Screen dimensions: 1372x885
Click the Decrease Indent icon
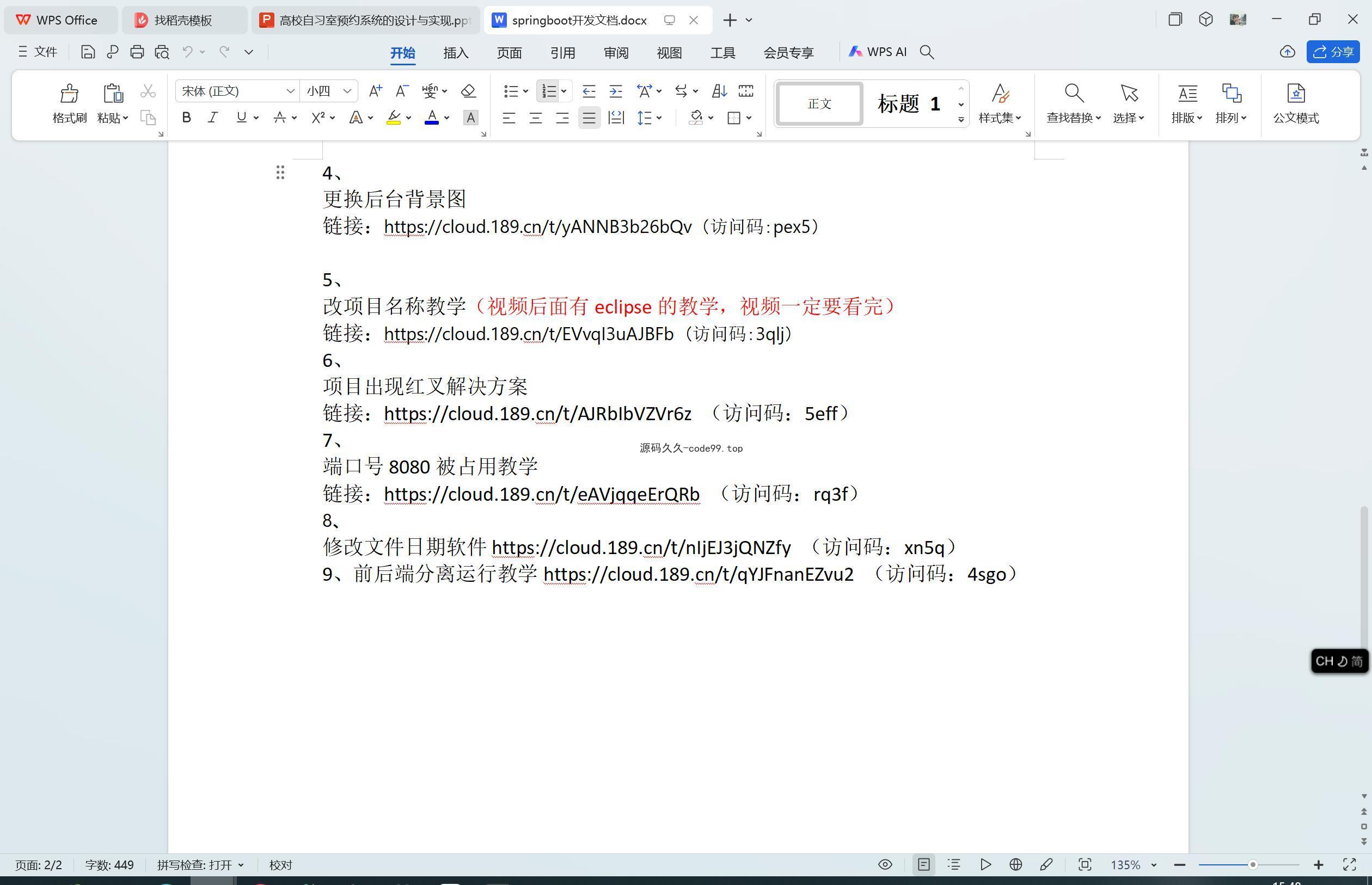589,91
